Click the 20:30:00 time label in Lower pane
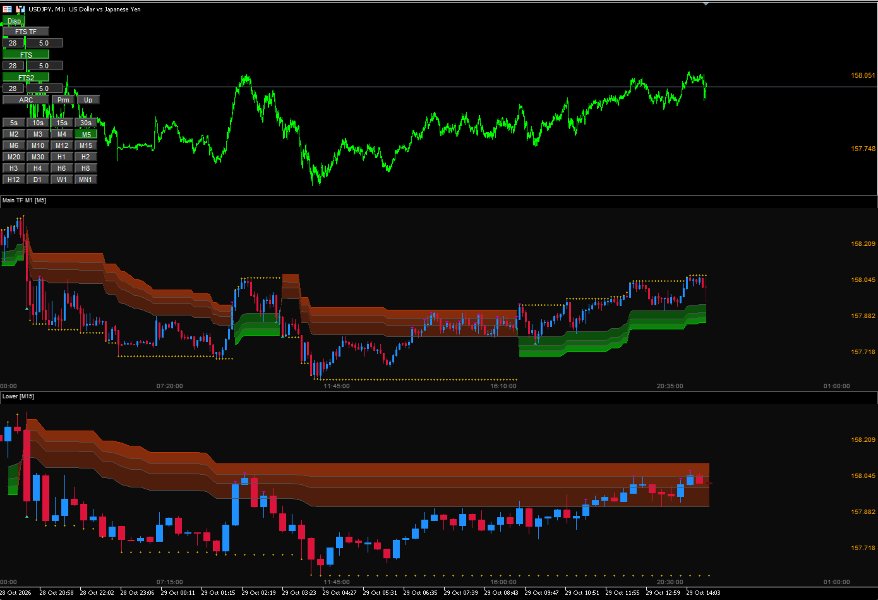 pos(670,582)
